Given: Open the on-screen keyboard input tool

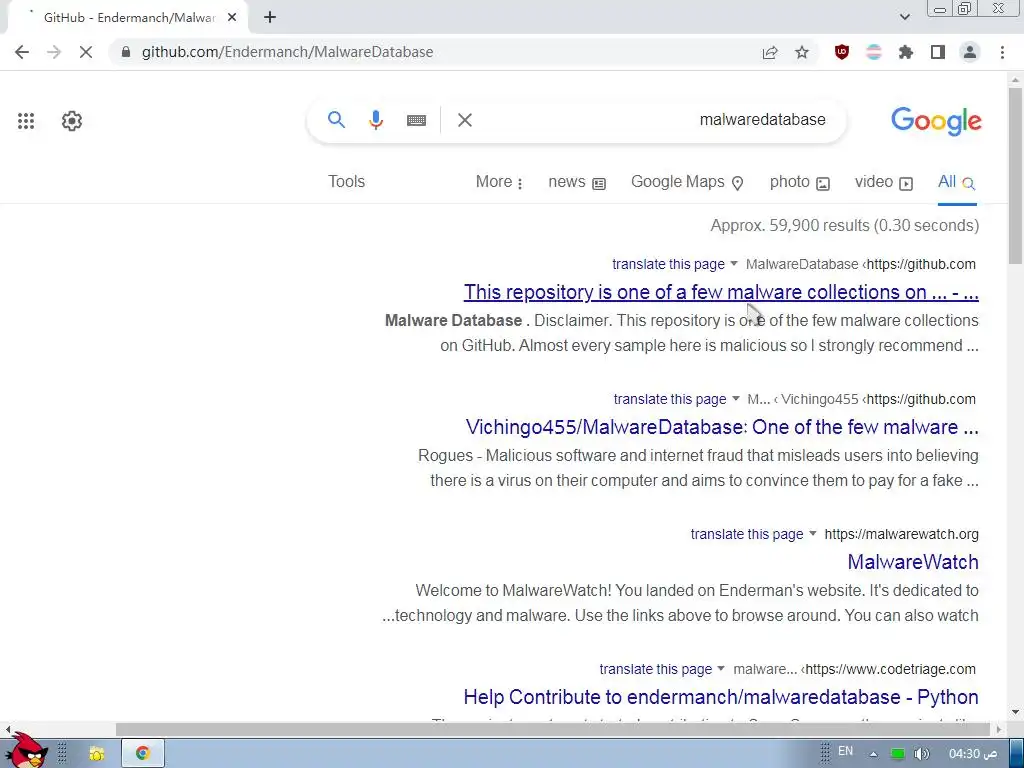Looking at the screenshot, I should pos(416,120).
